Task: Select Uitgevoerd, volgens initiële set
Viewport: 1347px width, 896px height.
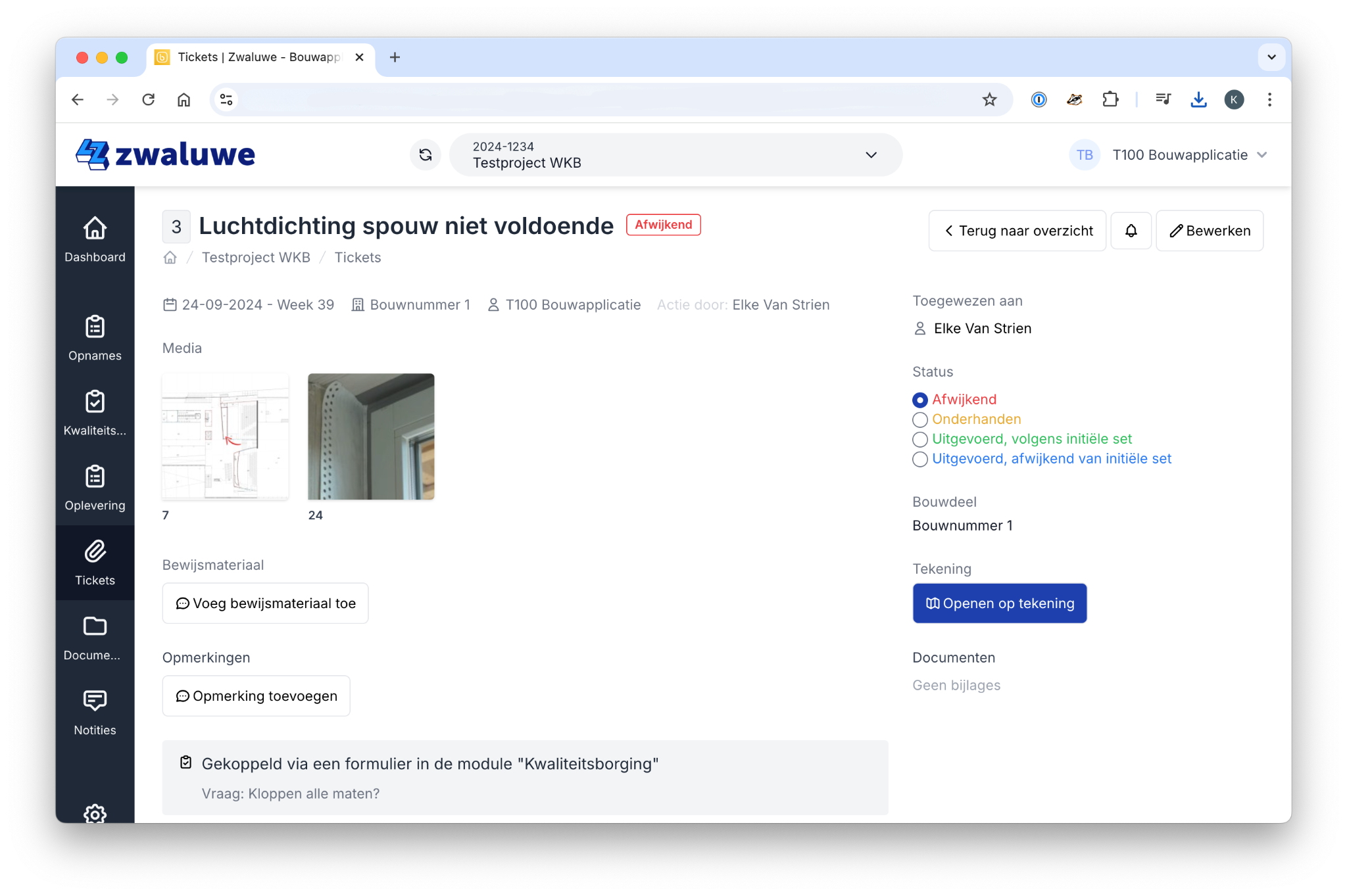Action: [x=1022, y=439]
